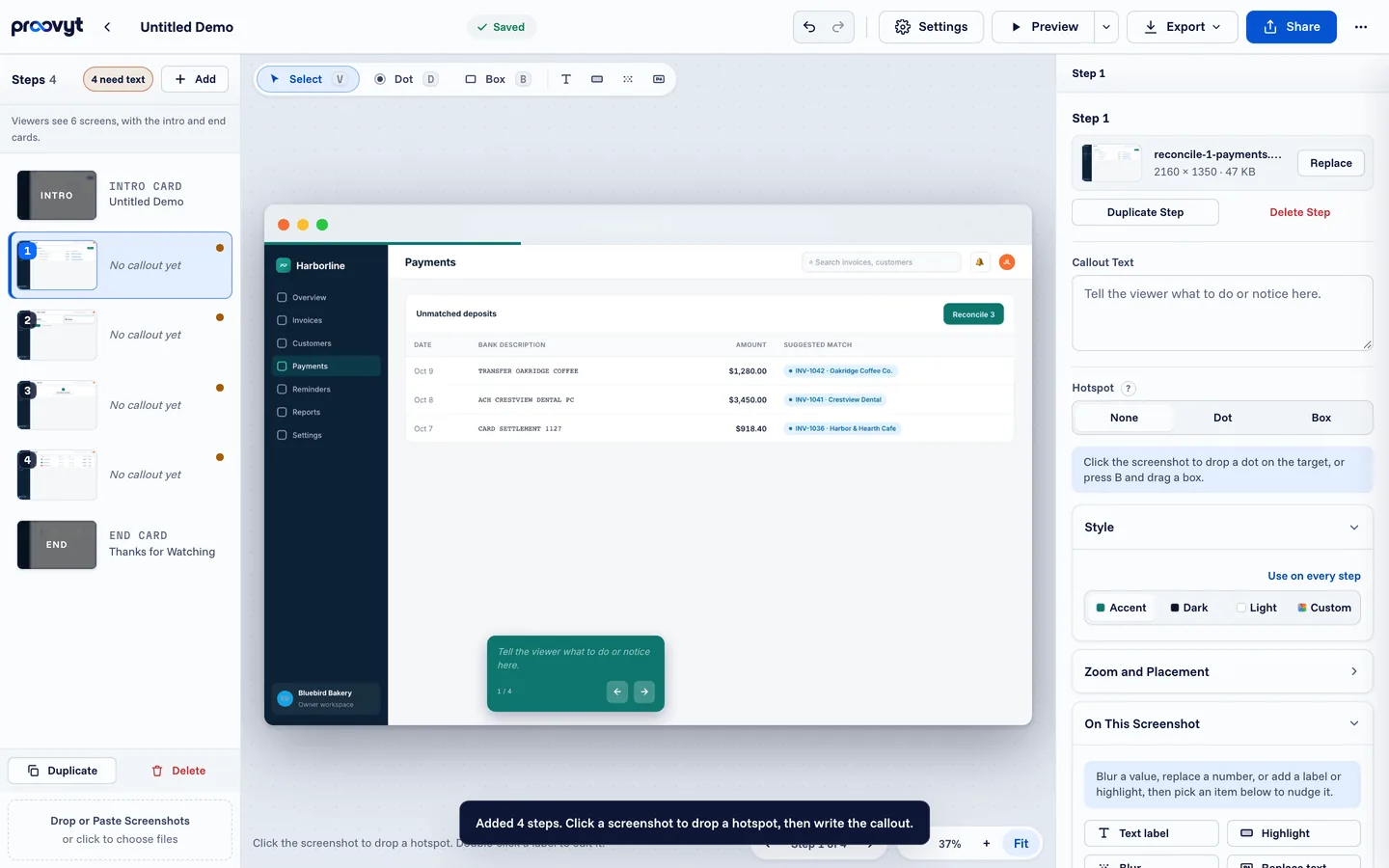Open Settings
The width and height of the screenshot is (1389, 868).
point(931,27)
